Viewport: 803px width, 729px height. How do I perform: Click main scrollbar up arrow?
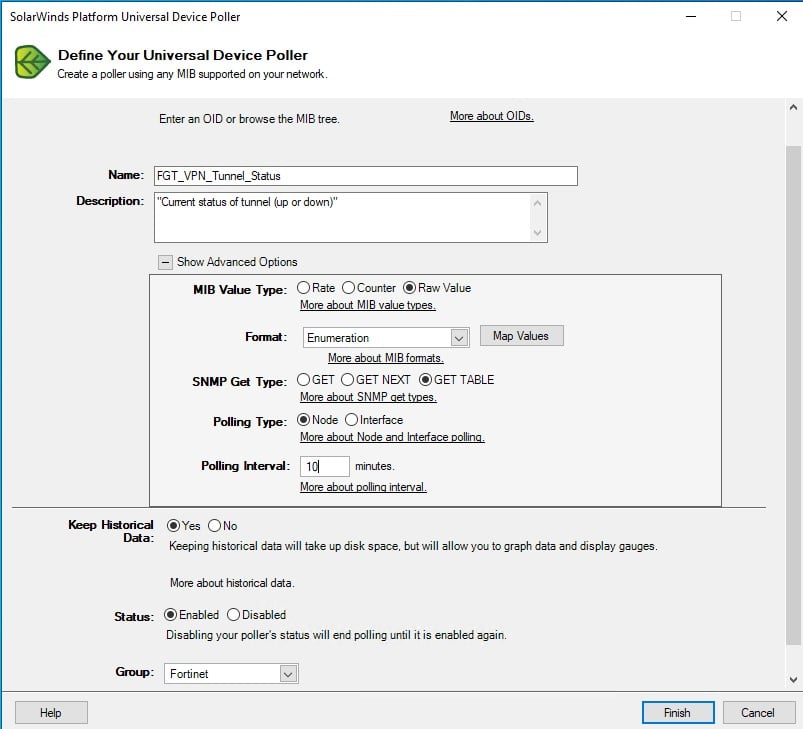[793, 108]
